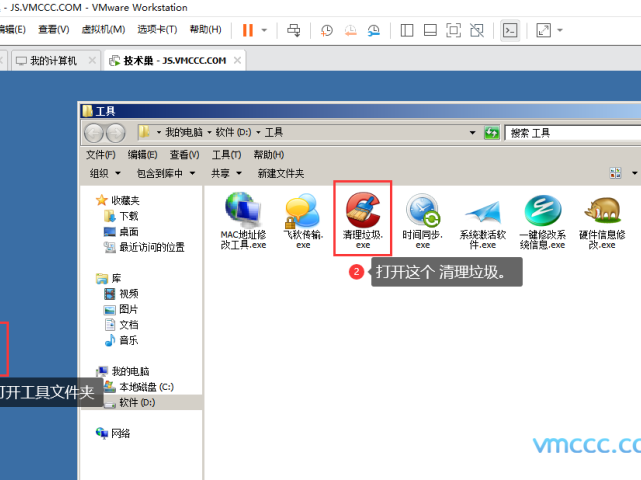The image size is (641, 480).
Task: Open the dropdown arrow beside the pause button
Action: [x=264, y=30]
